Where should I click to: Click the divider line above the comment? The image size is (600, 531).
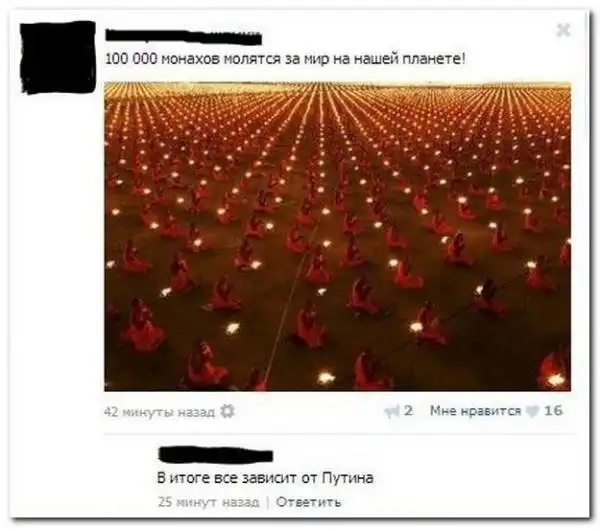(339, 434)
